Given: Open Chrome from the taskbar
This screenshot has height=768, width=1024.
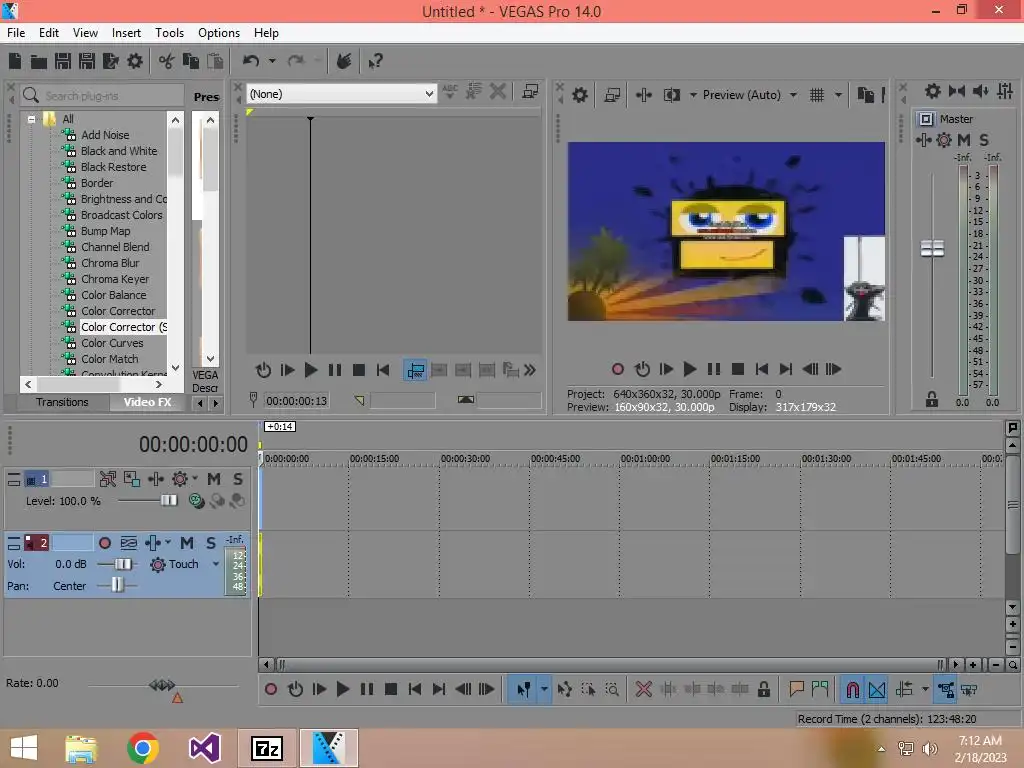Looking at the screenshot, I should [142, 748].
